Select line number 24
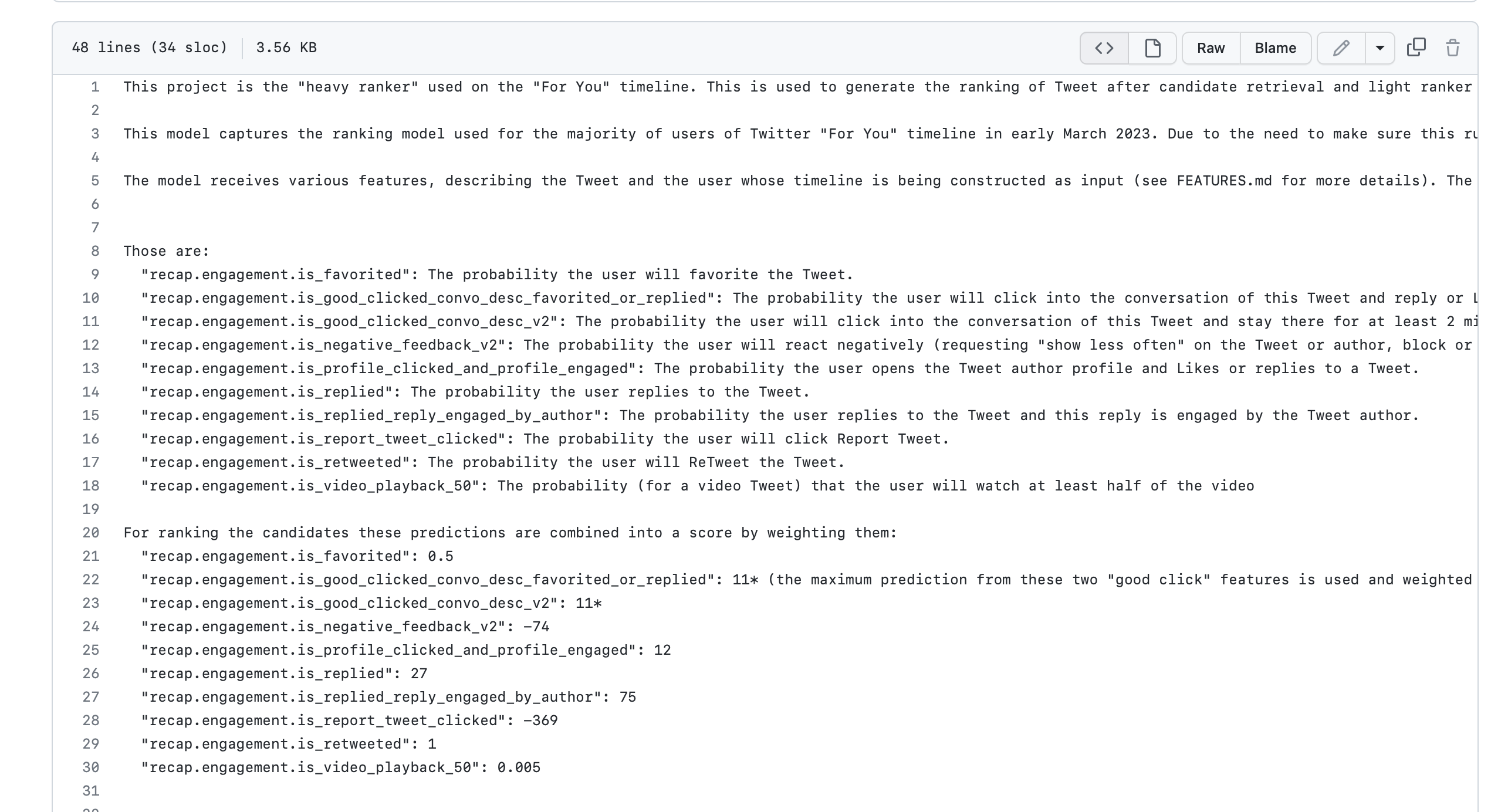Viewport: 1508px width, 812px height. pos(91,627)
